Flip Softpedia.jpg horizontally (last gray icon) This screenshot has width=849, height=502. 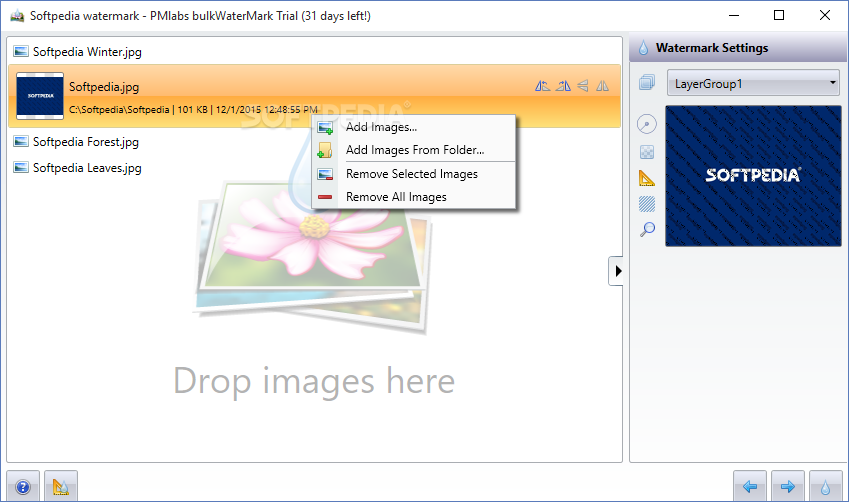(x=602, y=86)
